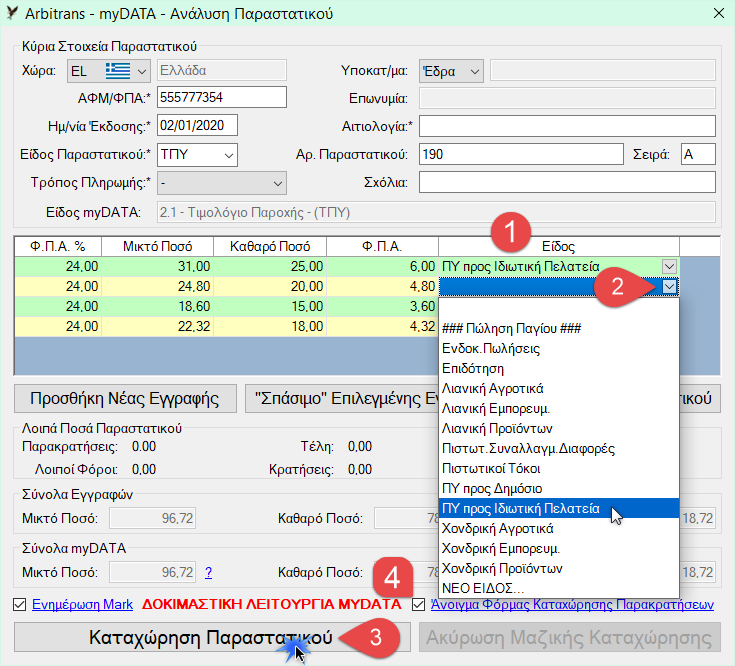This screenshot has width=735, height=666.
Task: Close the Ανάλυση Παραστατικού window
Action: click(719, 13)
